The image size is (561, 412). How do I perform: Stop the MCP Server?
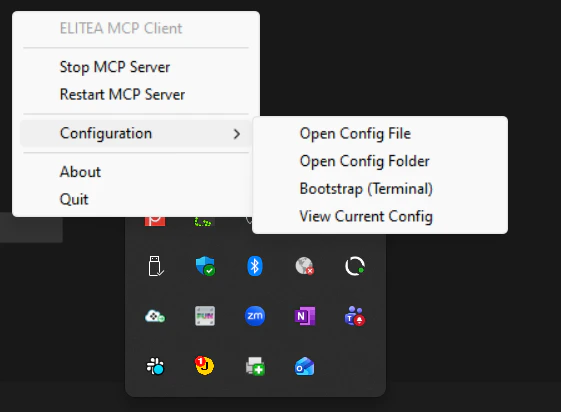(136, 67)
